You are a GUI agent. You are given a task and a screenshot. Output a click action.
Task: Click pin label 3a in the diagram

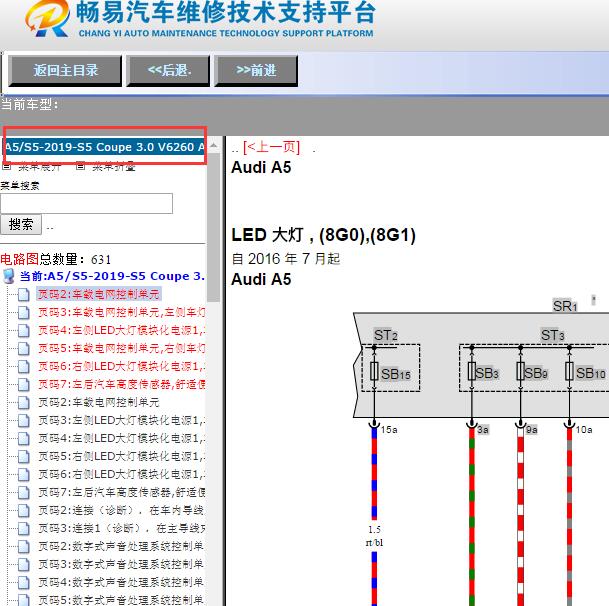[483, 430]
